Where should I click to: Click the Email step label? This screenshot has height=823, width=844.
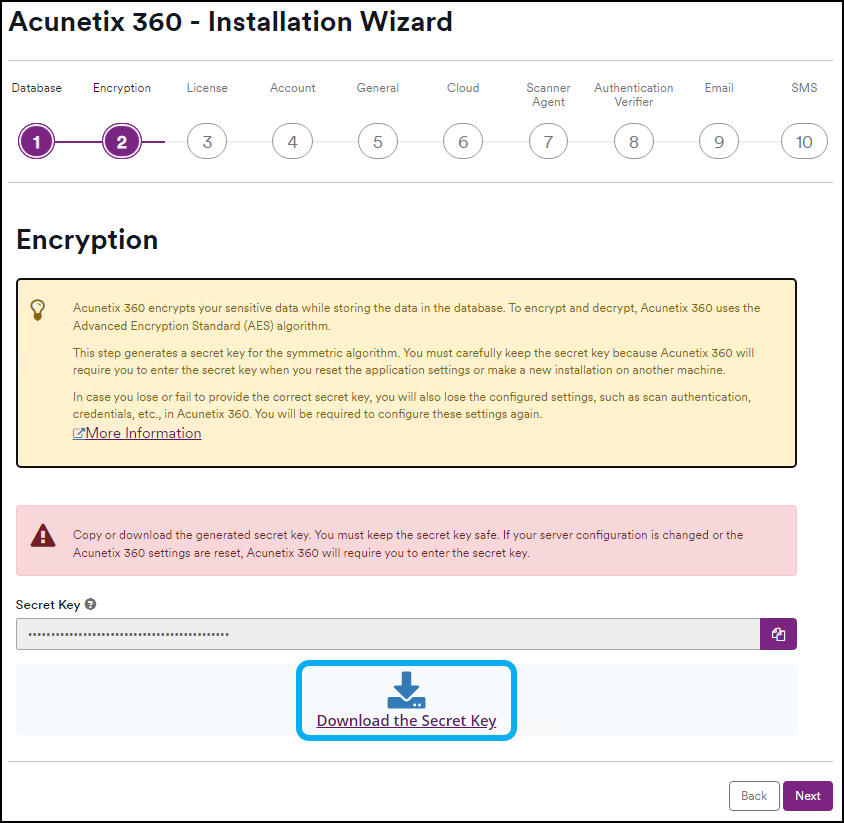point(719,88)
